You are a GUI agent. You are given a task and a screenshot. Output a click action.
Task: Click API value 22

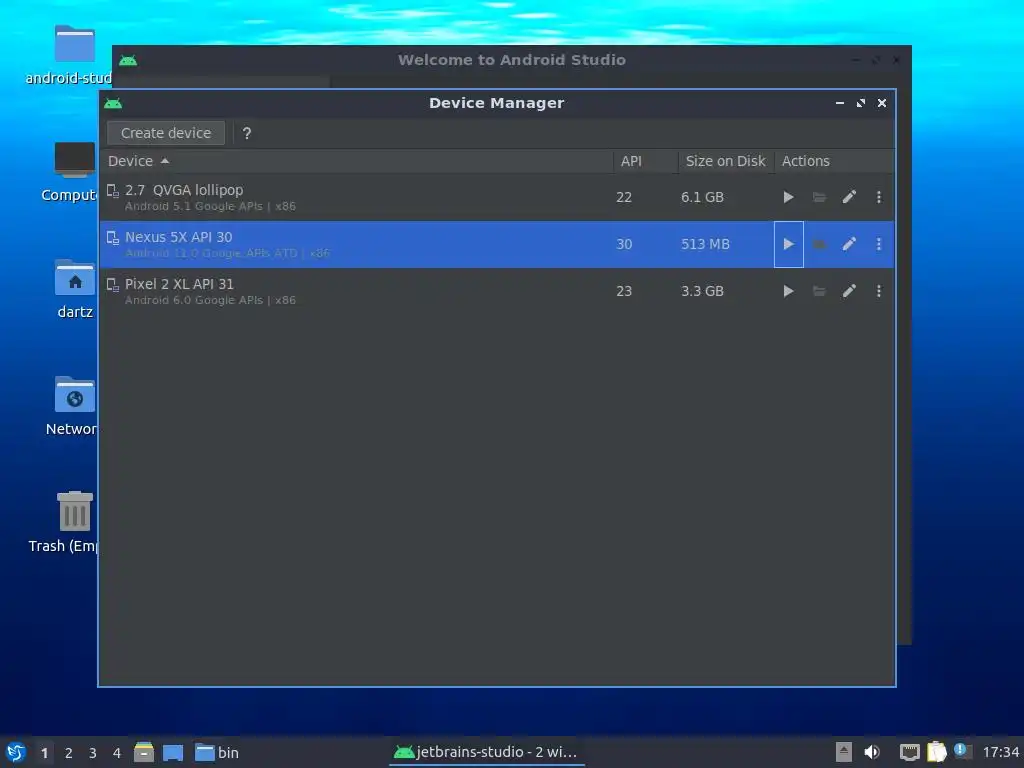624,197
